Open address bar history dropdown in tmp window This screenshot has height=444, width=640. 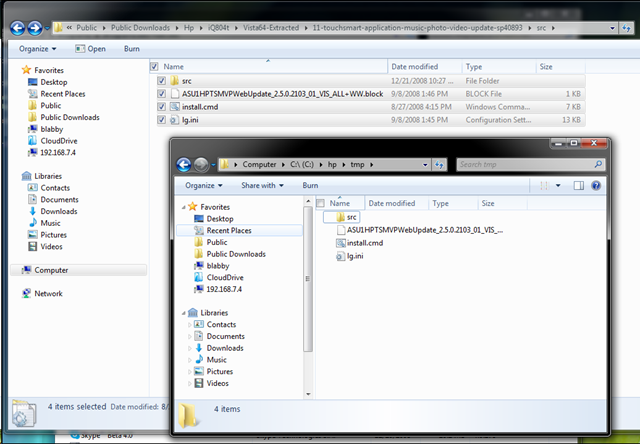(425, 165)
